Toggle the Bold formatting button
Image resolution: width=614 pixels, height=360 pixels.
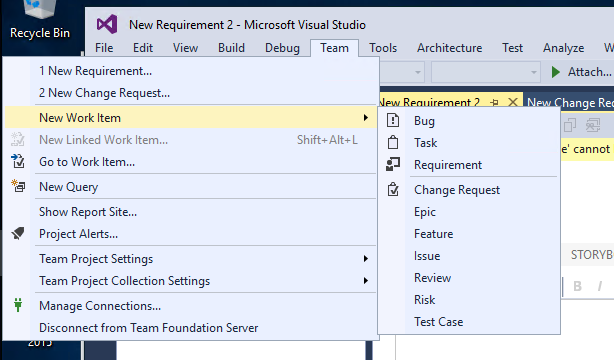tap(577, 286)
